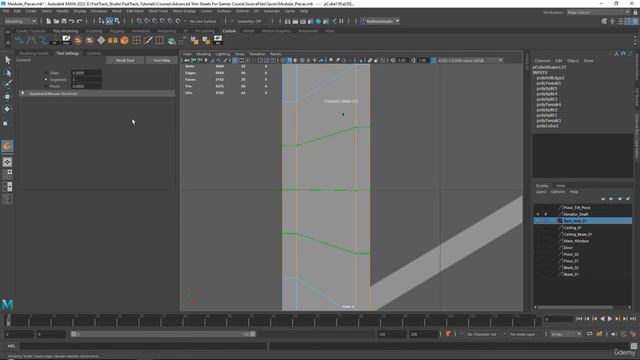Viewport: 640px width, 360px height.
Task: Open the Create menu
Action: click(x=31, y=11)
